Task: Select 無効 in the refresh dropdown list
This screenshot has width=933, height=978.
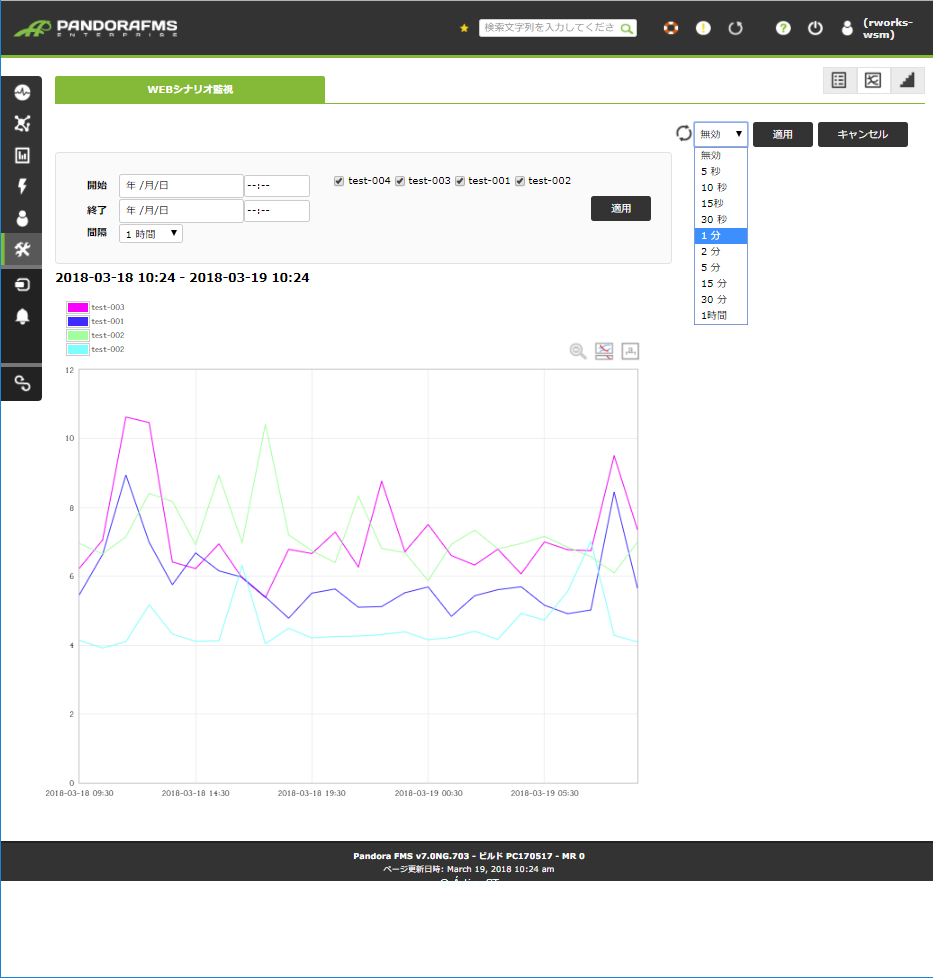Action: pyautogui.click(x=720, y=155)
